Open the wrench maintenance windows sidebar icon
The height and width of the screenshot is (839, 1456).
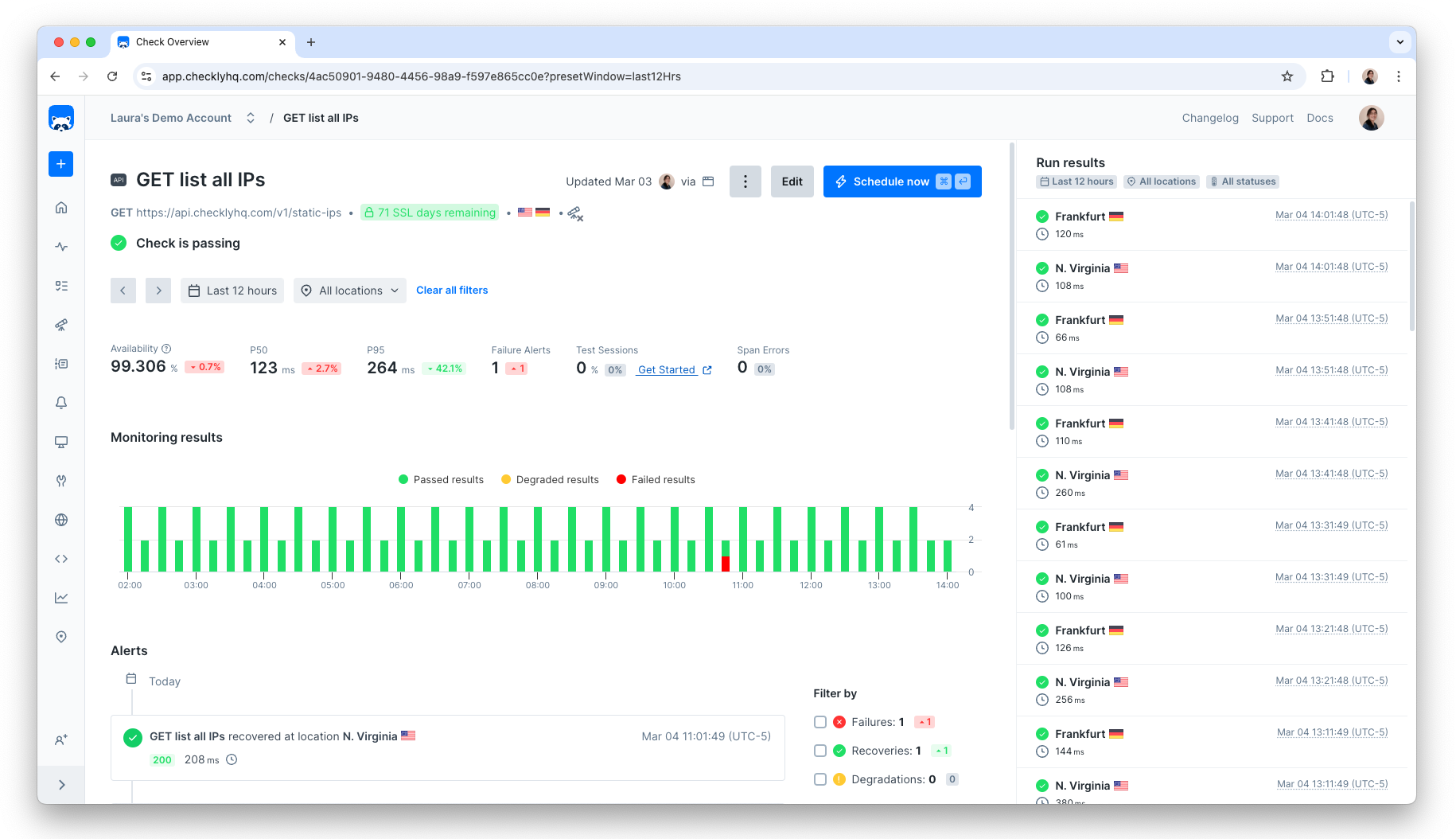[60, 481]
